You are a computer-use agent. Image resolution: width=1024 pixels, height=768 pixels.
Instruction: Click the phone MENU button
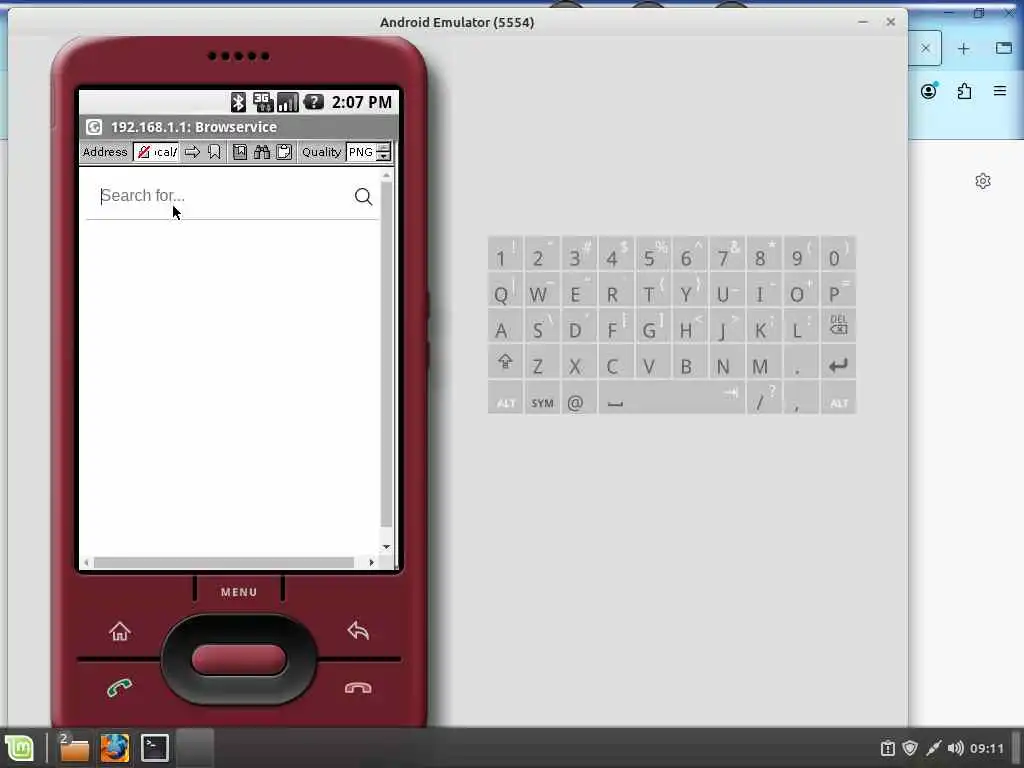click(239, 592)
